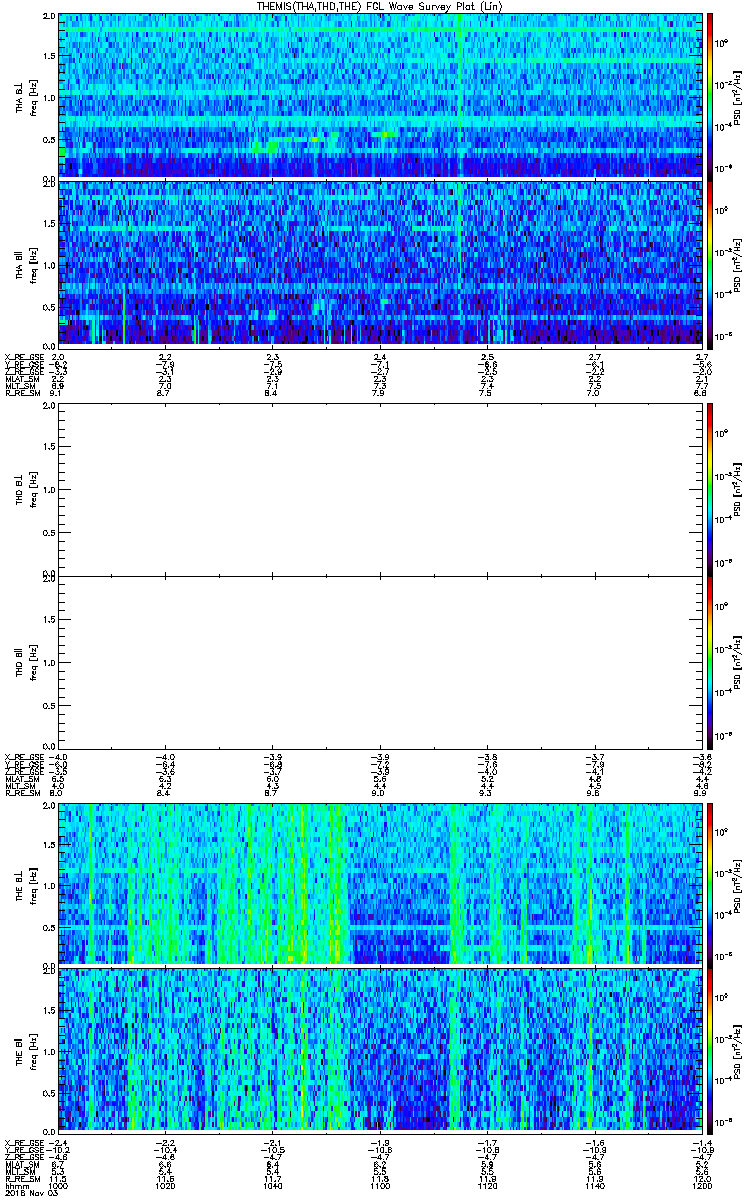Click the THE B-perpendicular spectrogram panel
The width and height of the screenshot is (750, 1200).
(380, 883)
